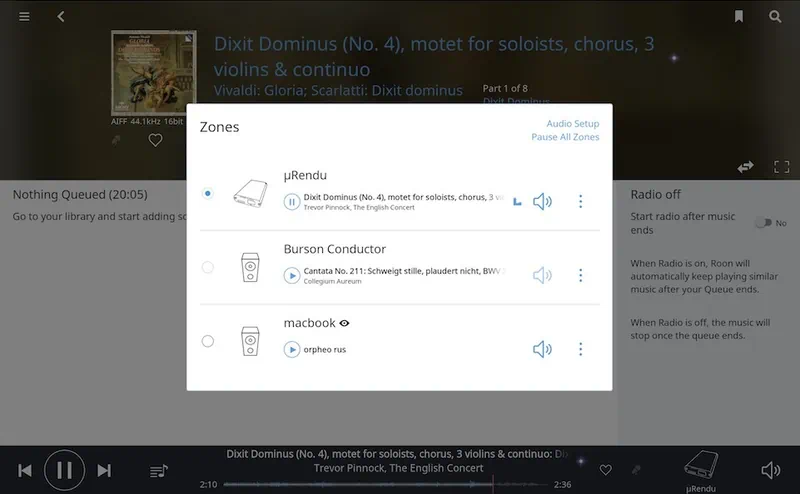Image resolution: width=800 pixels, height=494 pixels.
Task: Click the macbook zone name
Action: [x=310, y=323]
